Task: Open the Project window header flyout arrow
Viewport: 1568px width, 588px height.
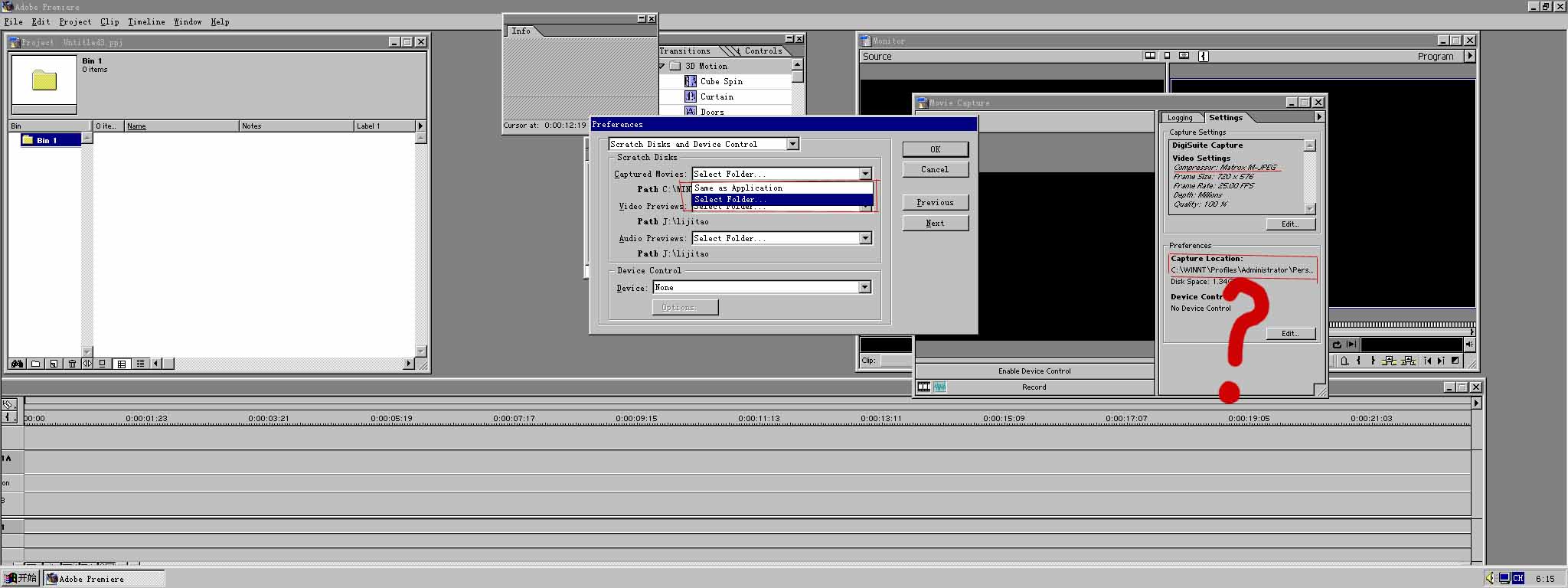Action: click(420, 126)
